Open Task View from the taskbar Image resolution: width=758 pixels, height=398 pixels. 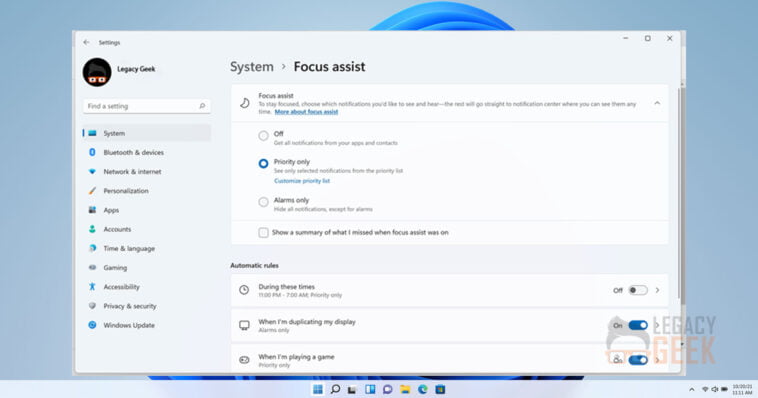point(352,389)
